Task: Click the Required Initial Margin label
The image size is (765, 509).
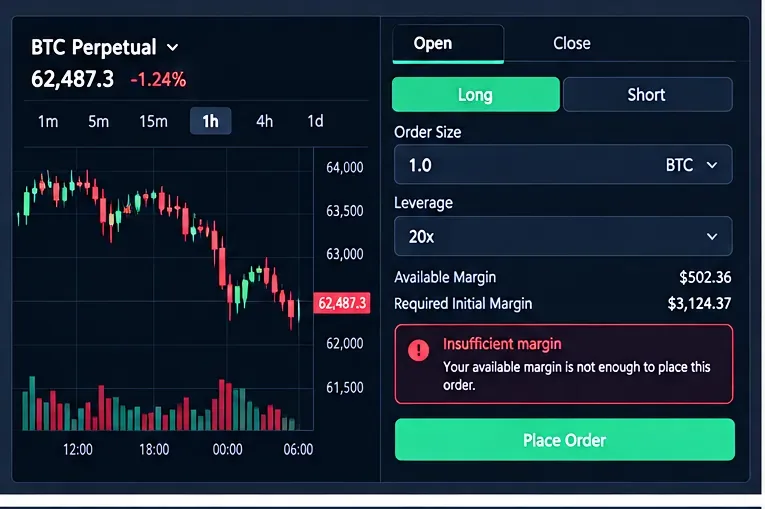Action: click(x=463, y=304)
